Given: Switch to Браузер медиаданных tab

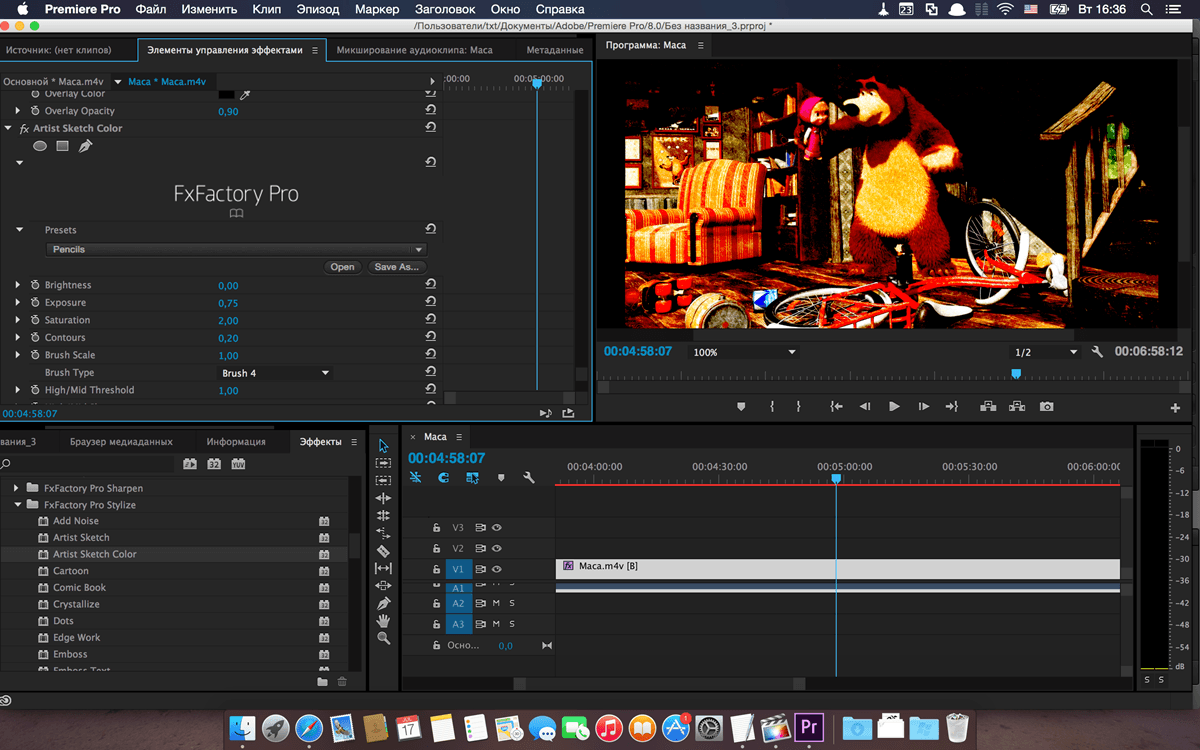Looking at the screenshot, I should coord(121,441).
